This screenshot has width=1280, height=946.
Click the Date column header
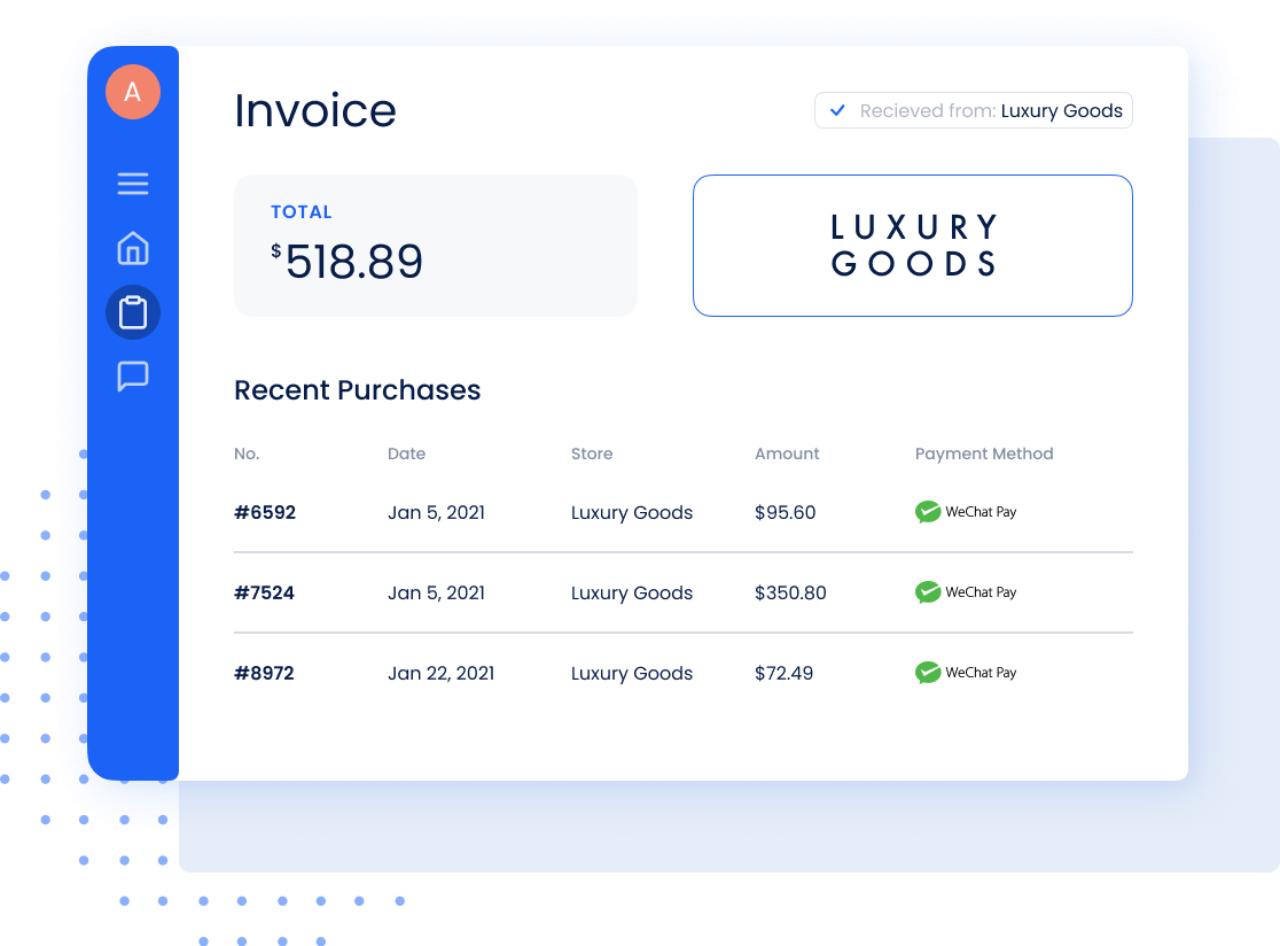(x=406, y=454)
